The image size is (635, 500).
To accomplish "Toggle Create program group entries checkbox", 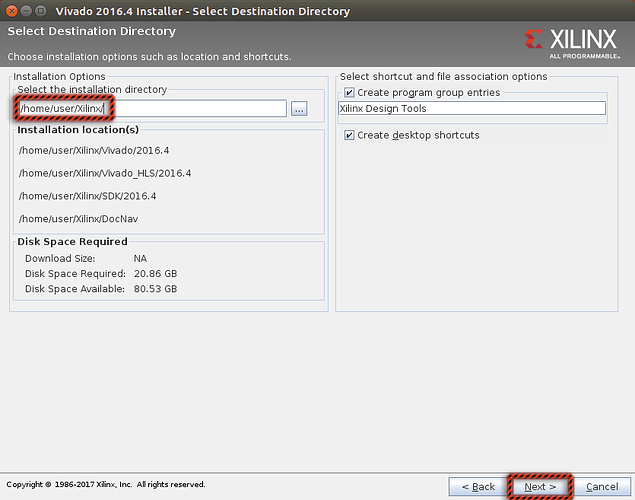I will pyautogui.click(x=349, y=93).
